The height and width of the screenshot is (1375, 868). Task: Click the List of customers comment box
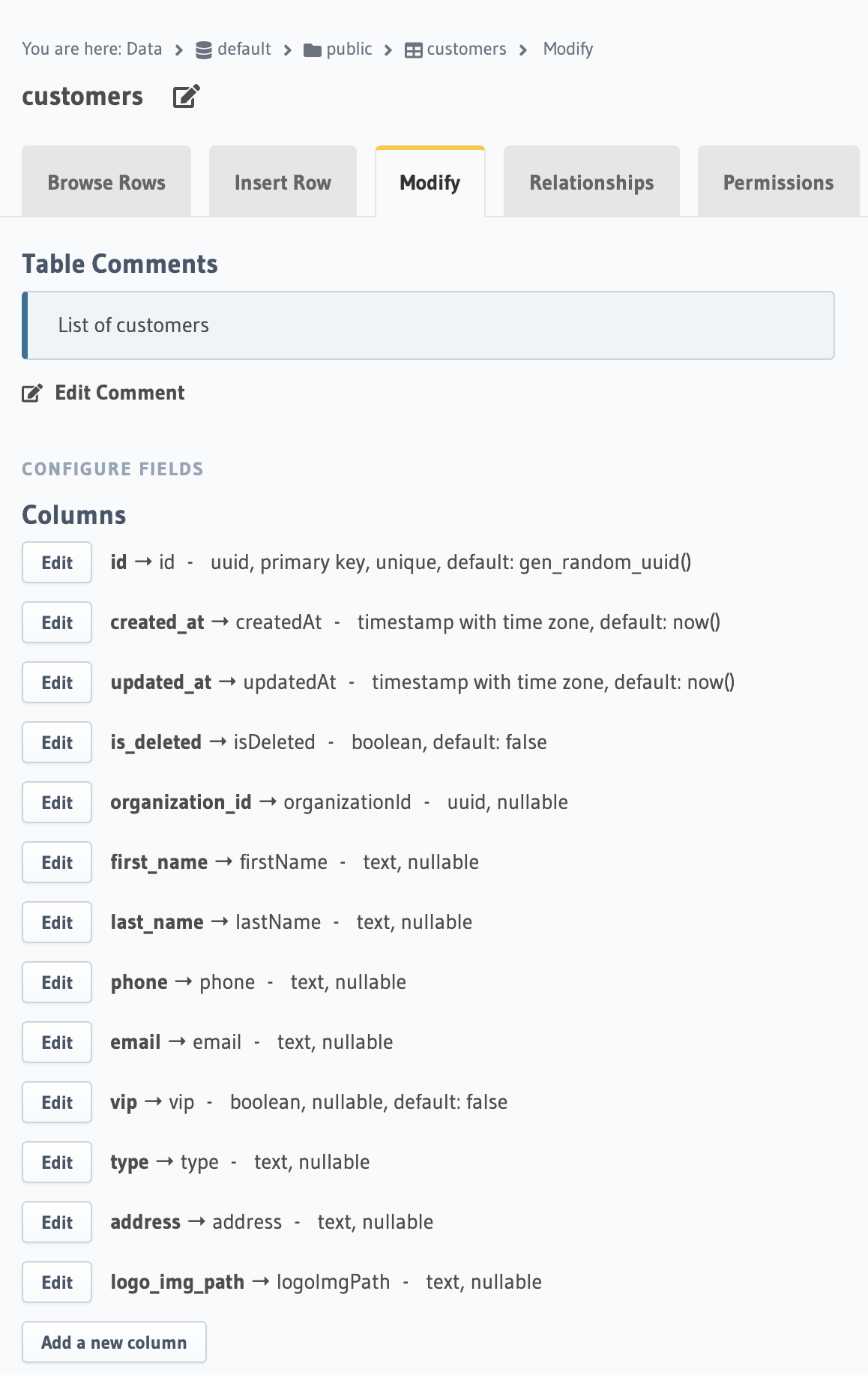coord(429,325)
